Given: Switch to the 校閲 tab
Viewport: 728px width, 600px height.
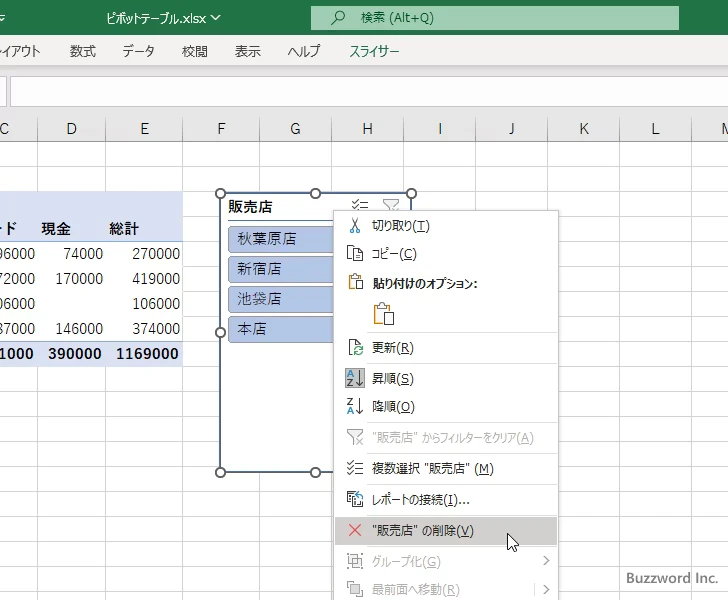Looking at the screenshot, I should 195,51.
